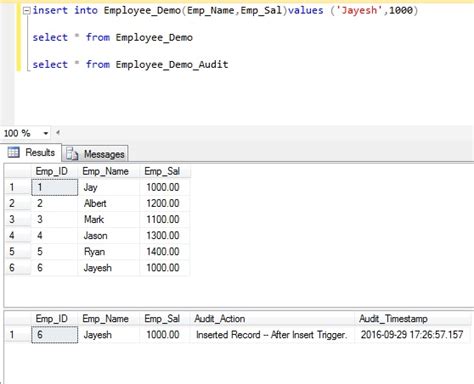Select cell with name Mark
The height and width of the screenshot is (384, 474).
click(109, 219)
